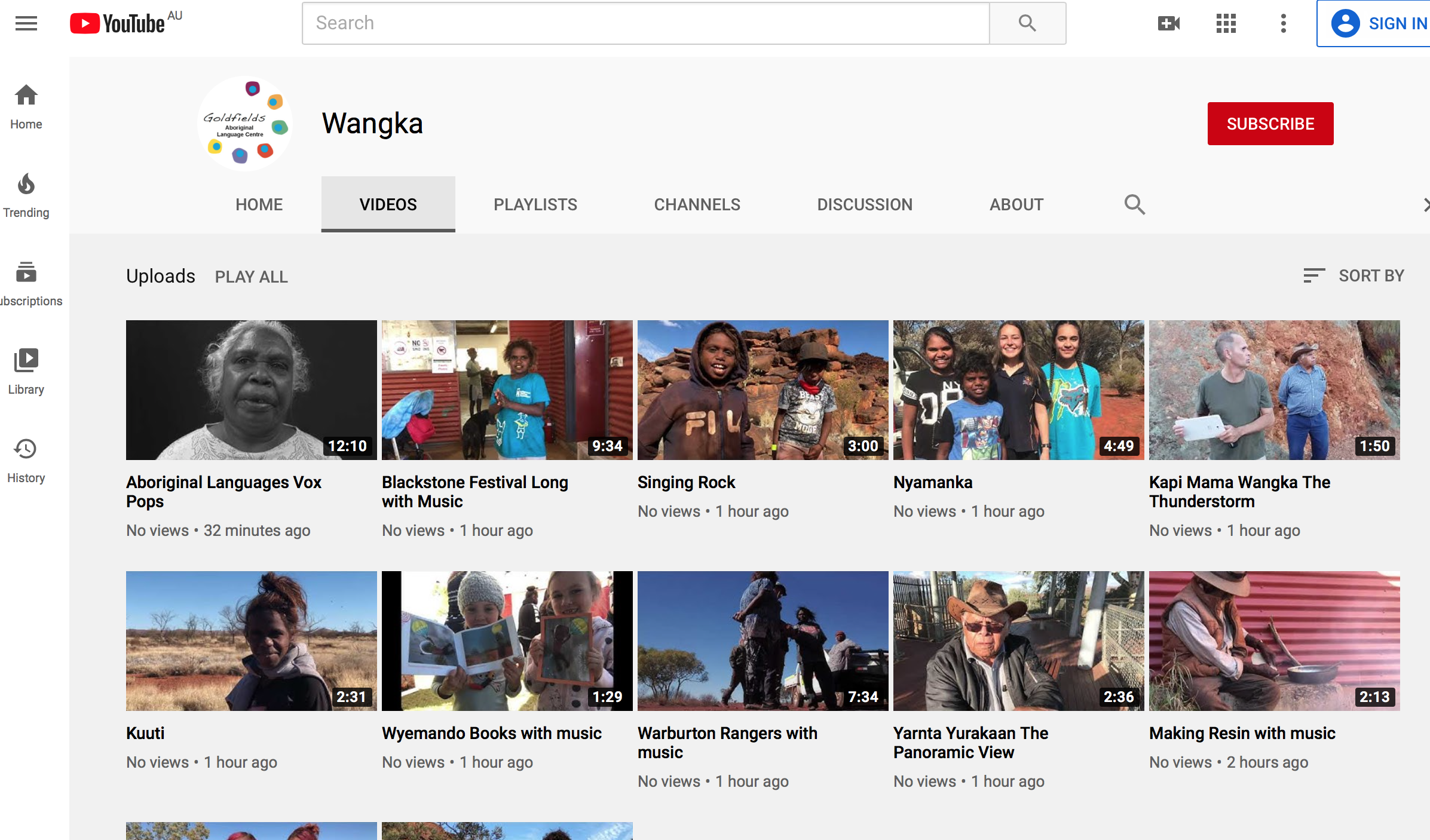
Task: Click Play All uploads
Action: tap(251, 277)
